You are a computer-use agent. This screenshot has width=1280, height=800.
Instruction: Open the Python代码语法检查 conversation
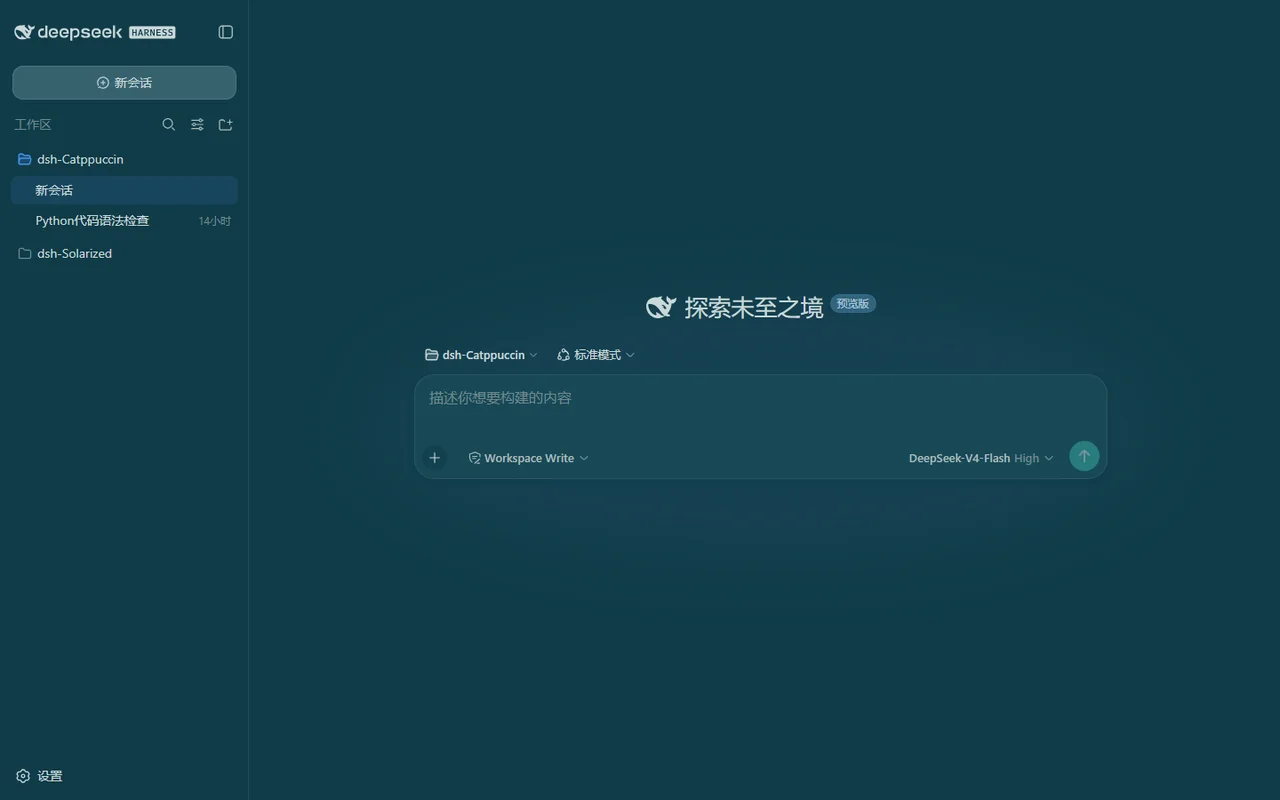point(124,221)
